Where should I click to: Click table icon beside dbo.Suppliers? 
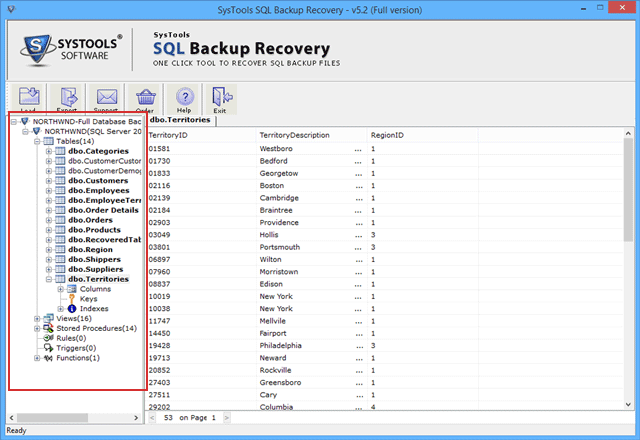(x=60, y=269)
